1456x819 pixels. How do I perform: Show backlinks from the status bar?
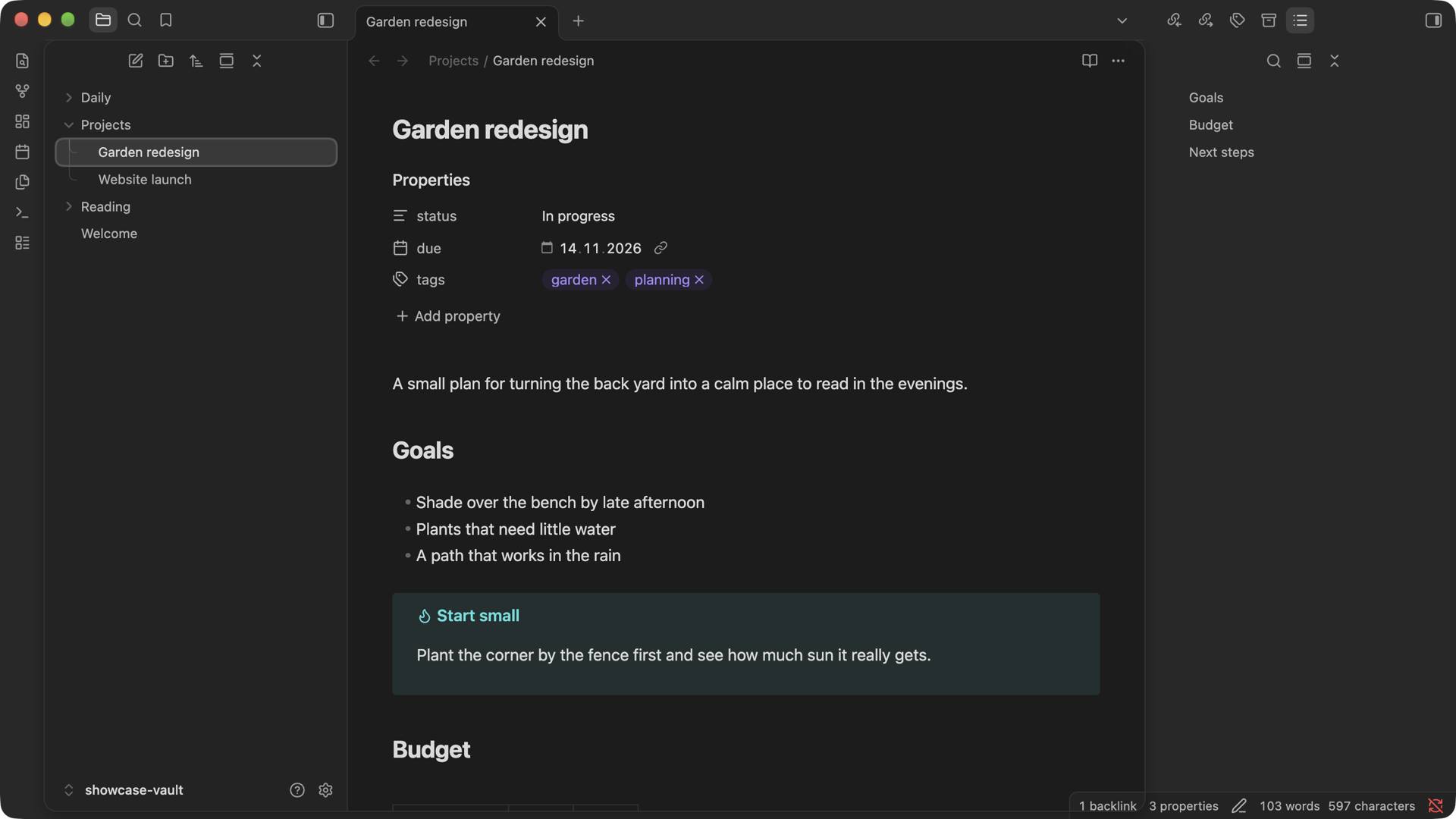1108,806
